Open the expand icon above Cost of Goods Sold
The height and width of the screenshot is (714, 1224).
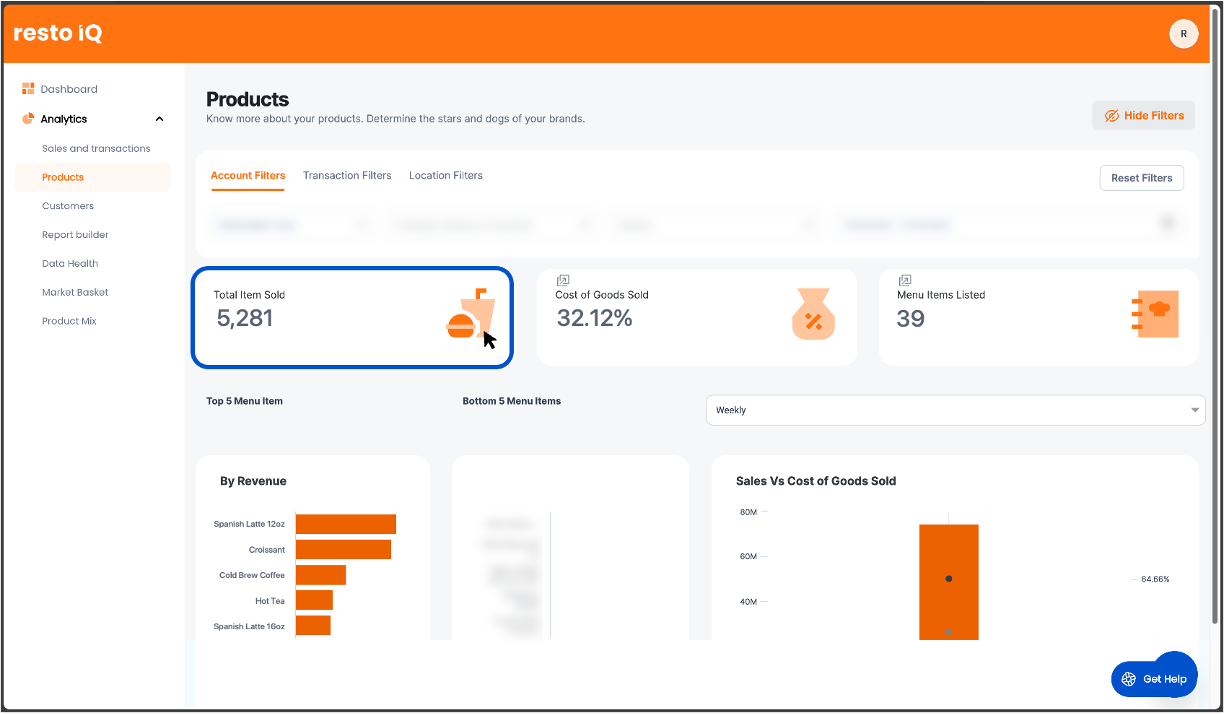(562, 280)
